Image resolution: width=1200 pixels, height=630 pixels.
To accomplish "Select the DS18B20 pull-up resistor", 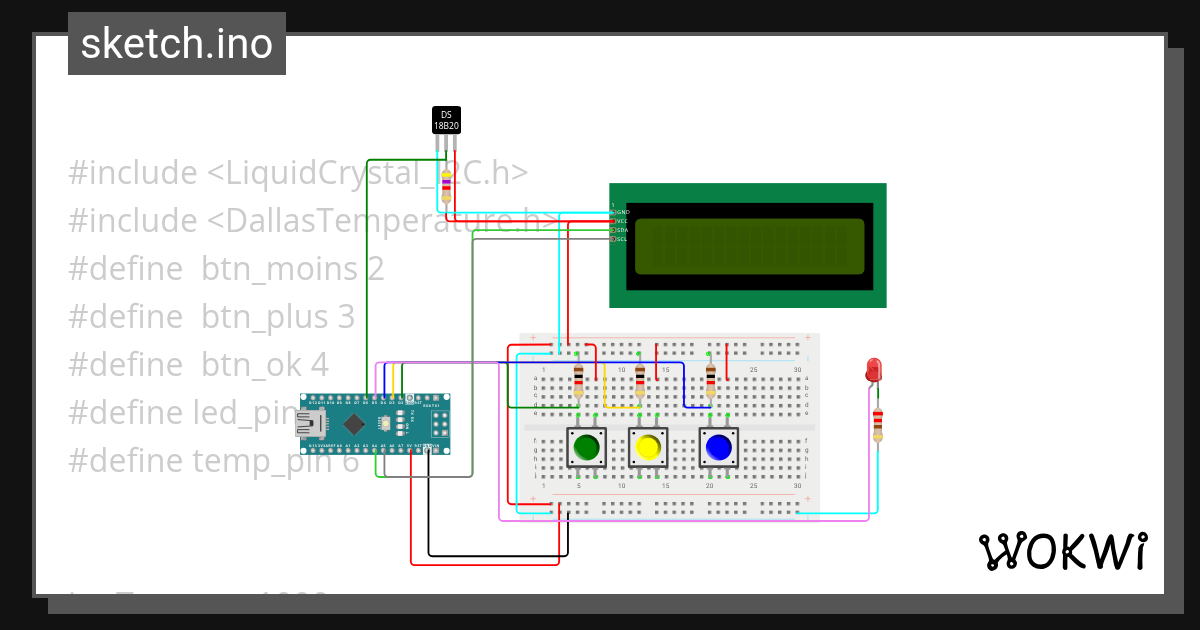I will point(444,188).
